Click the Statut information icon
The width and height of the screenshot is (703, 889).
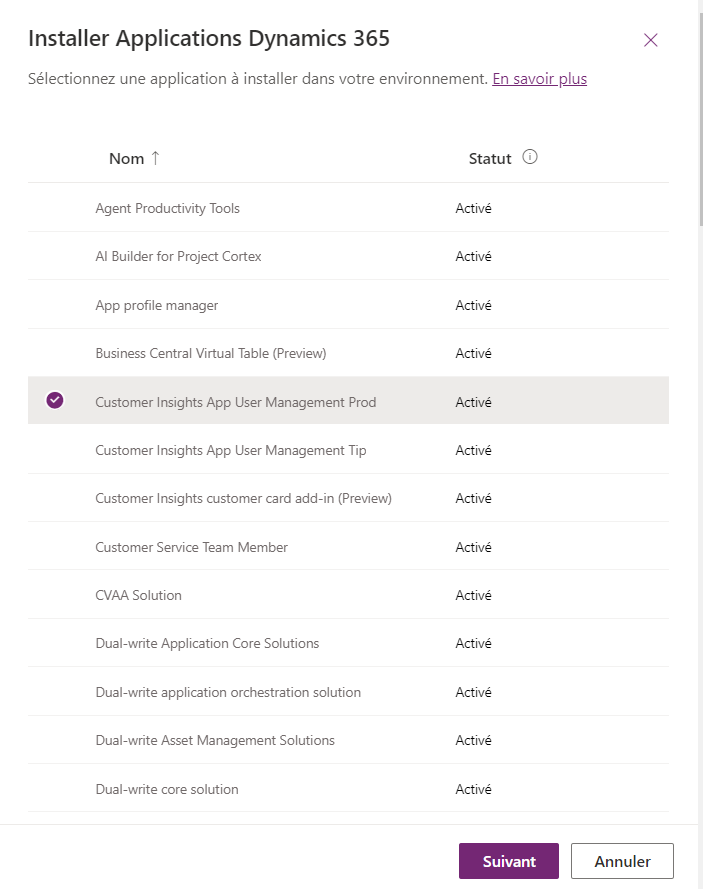tap(530, 157)
